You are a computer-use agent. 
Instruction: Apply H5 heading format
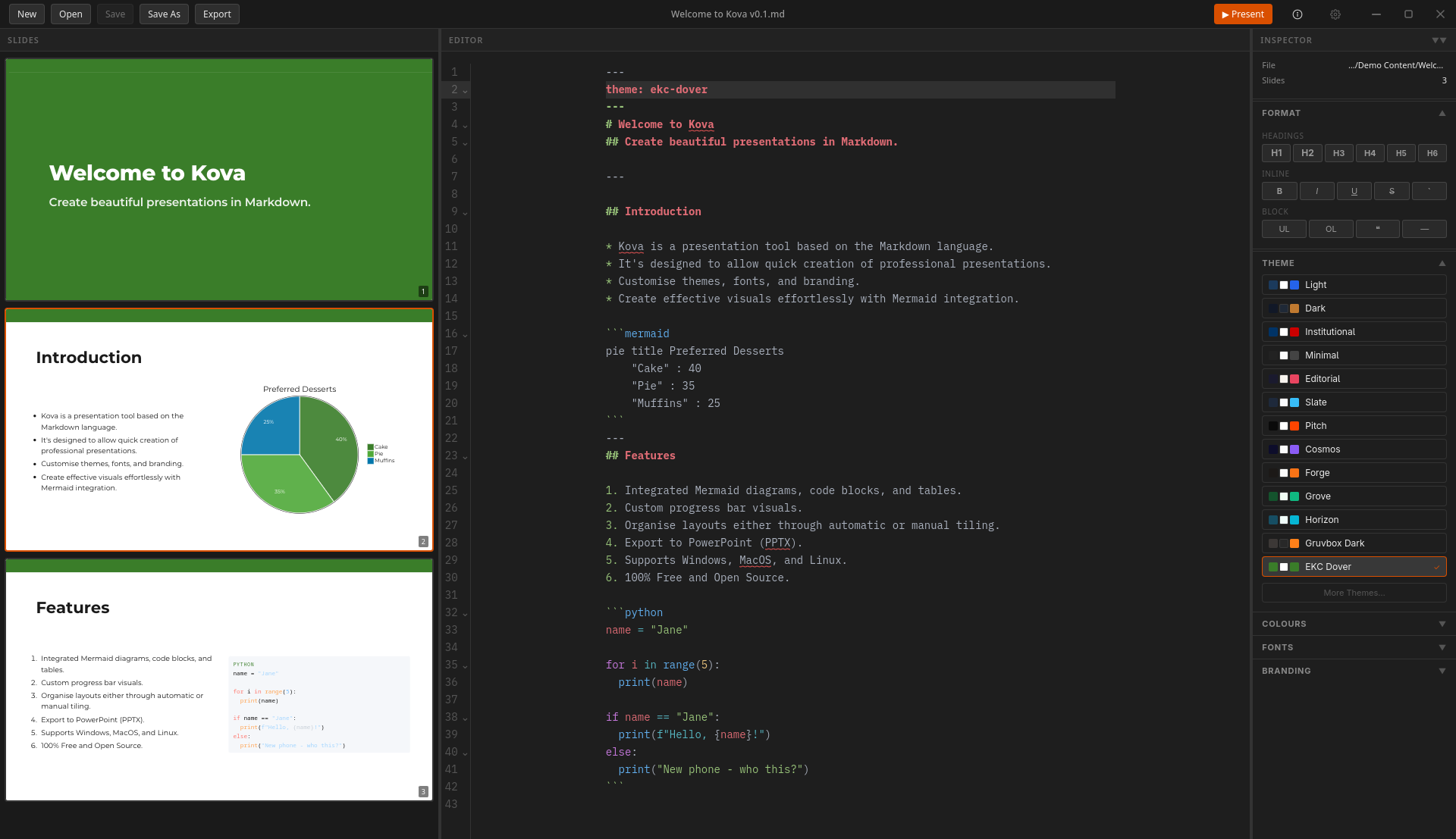click(x=1401, y=153)
